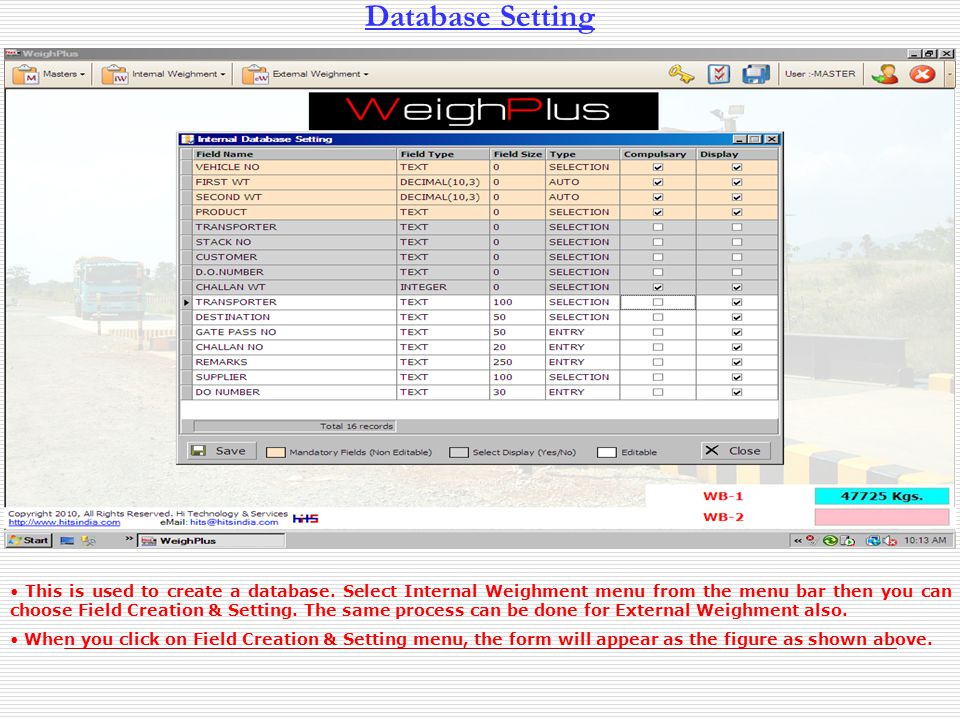Expand quick launch overflow chevron
The height and width of the screenshot is (720, 960).
[129, 539]
